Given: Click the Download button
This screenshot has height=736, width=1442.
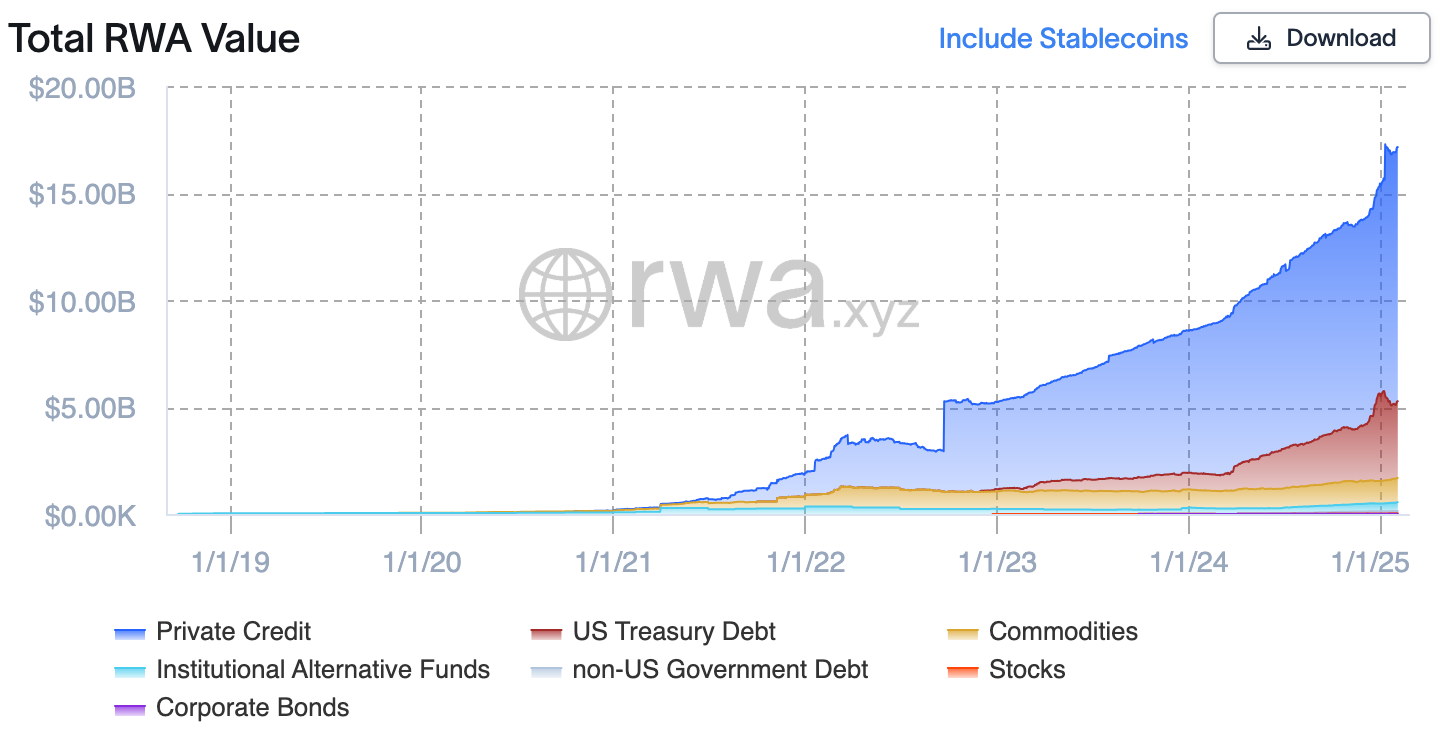Looking at the screenshot, I should click(1321, 39).
